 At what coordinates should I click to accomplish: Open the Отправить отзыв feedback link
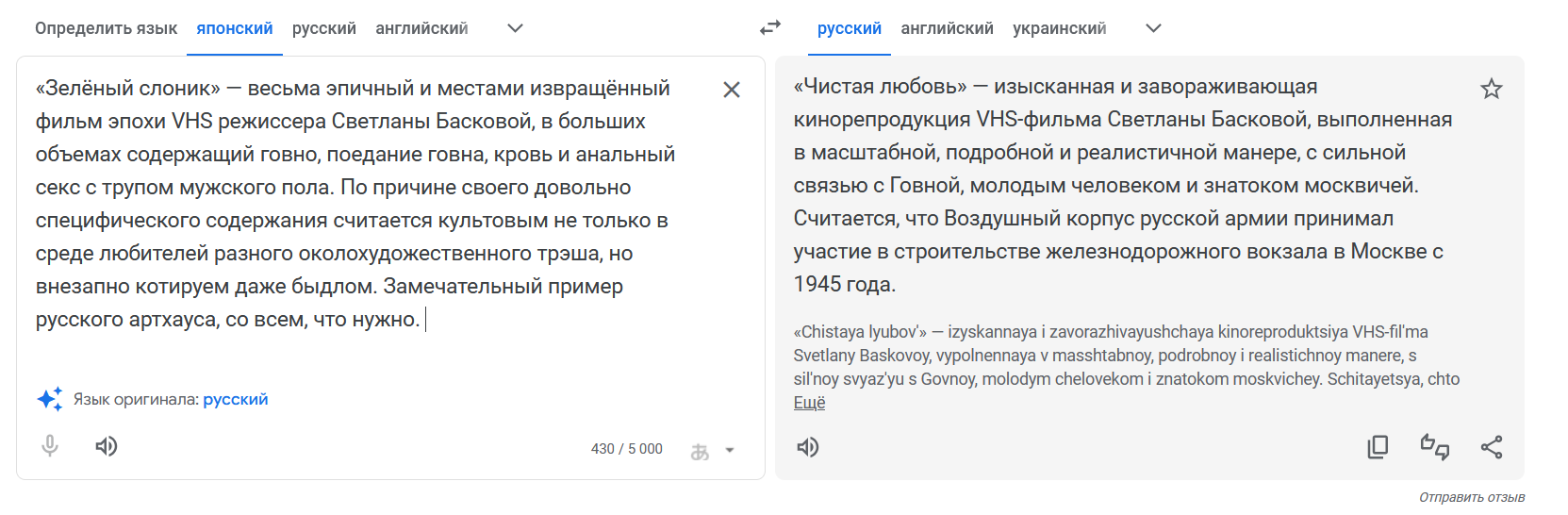pyautogui.click(x=1472, y=497)
